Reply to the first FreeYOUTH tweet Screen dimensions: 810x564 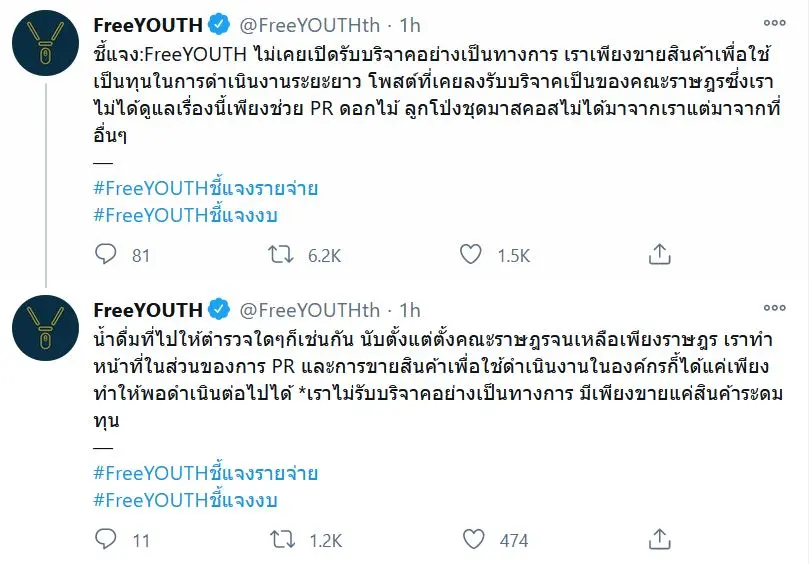(105, 255)
